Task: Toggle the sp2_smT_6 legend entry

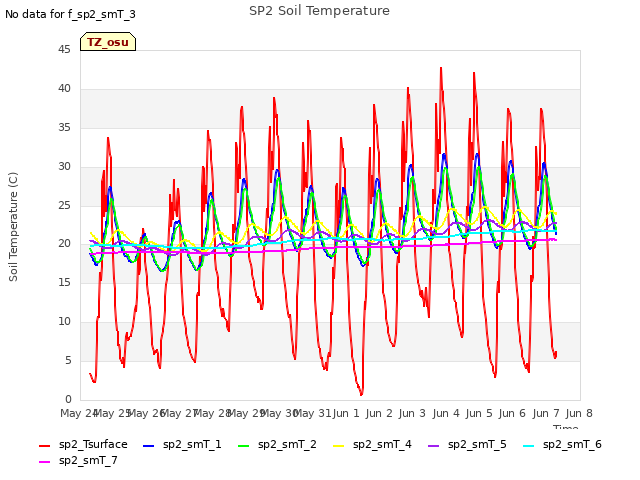Action: (x=562, y=444)
